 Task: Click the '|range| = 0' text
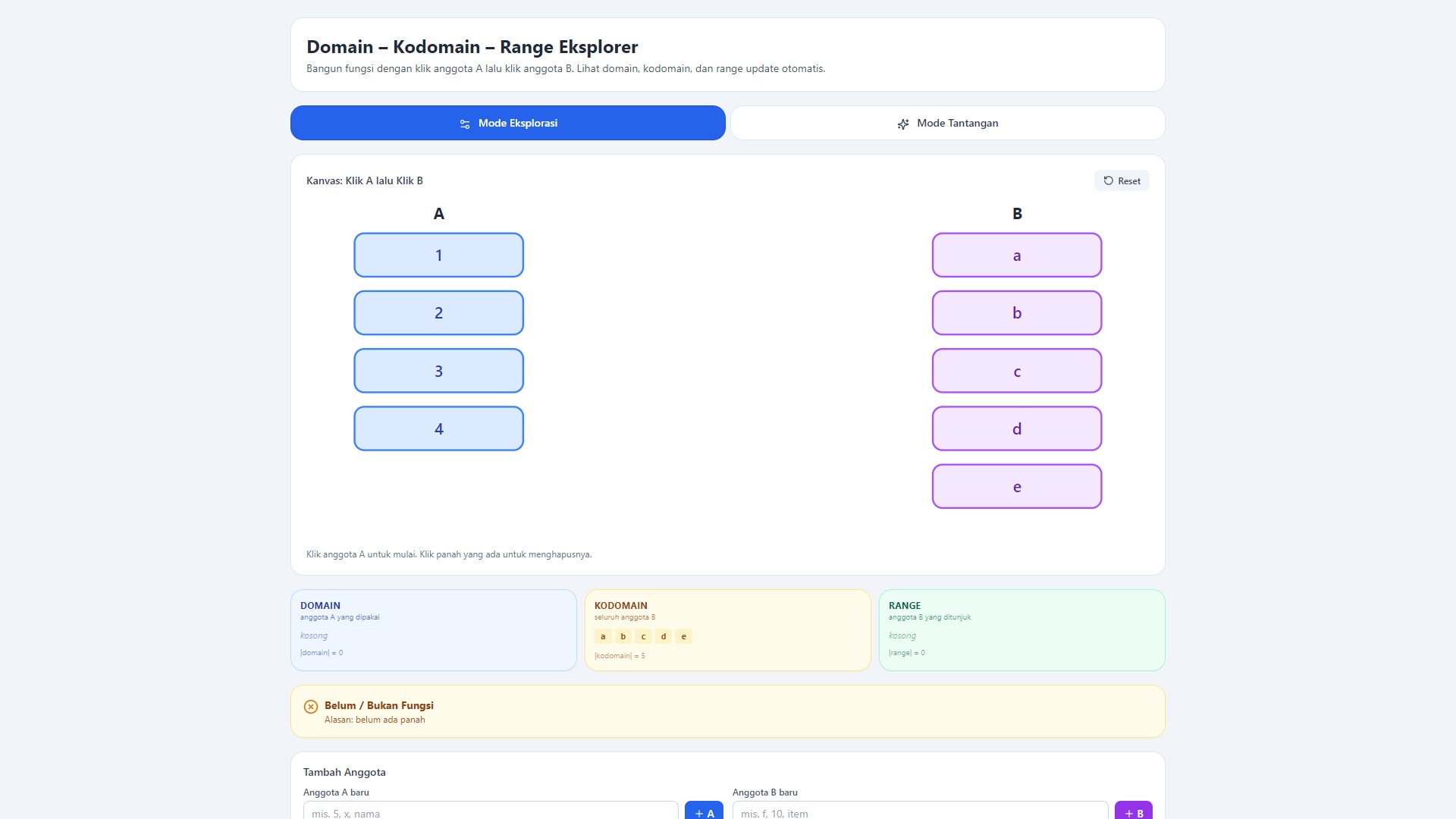click(907, 653)
